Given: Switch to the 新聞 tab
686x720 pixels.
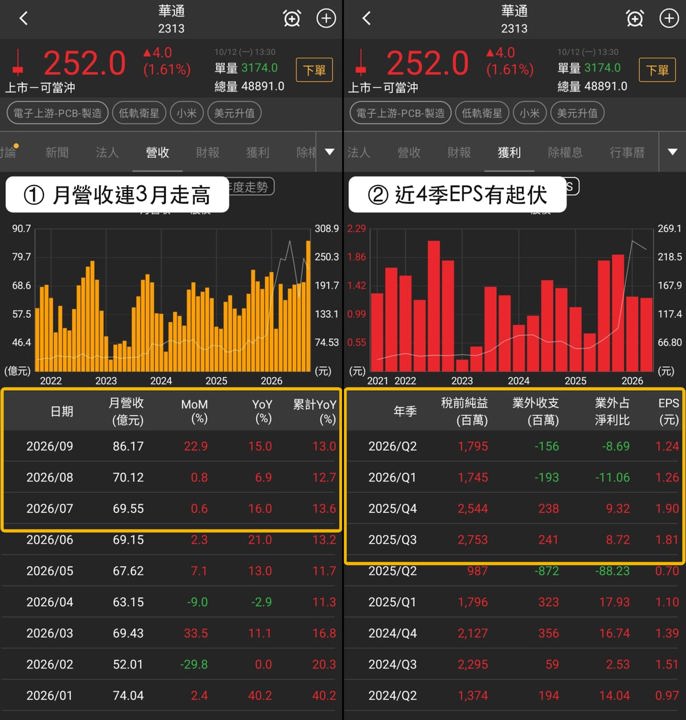Looking at the screenshot, I should pyautogui.click(x=57, y=152).
